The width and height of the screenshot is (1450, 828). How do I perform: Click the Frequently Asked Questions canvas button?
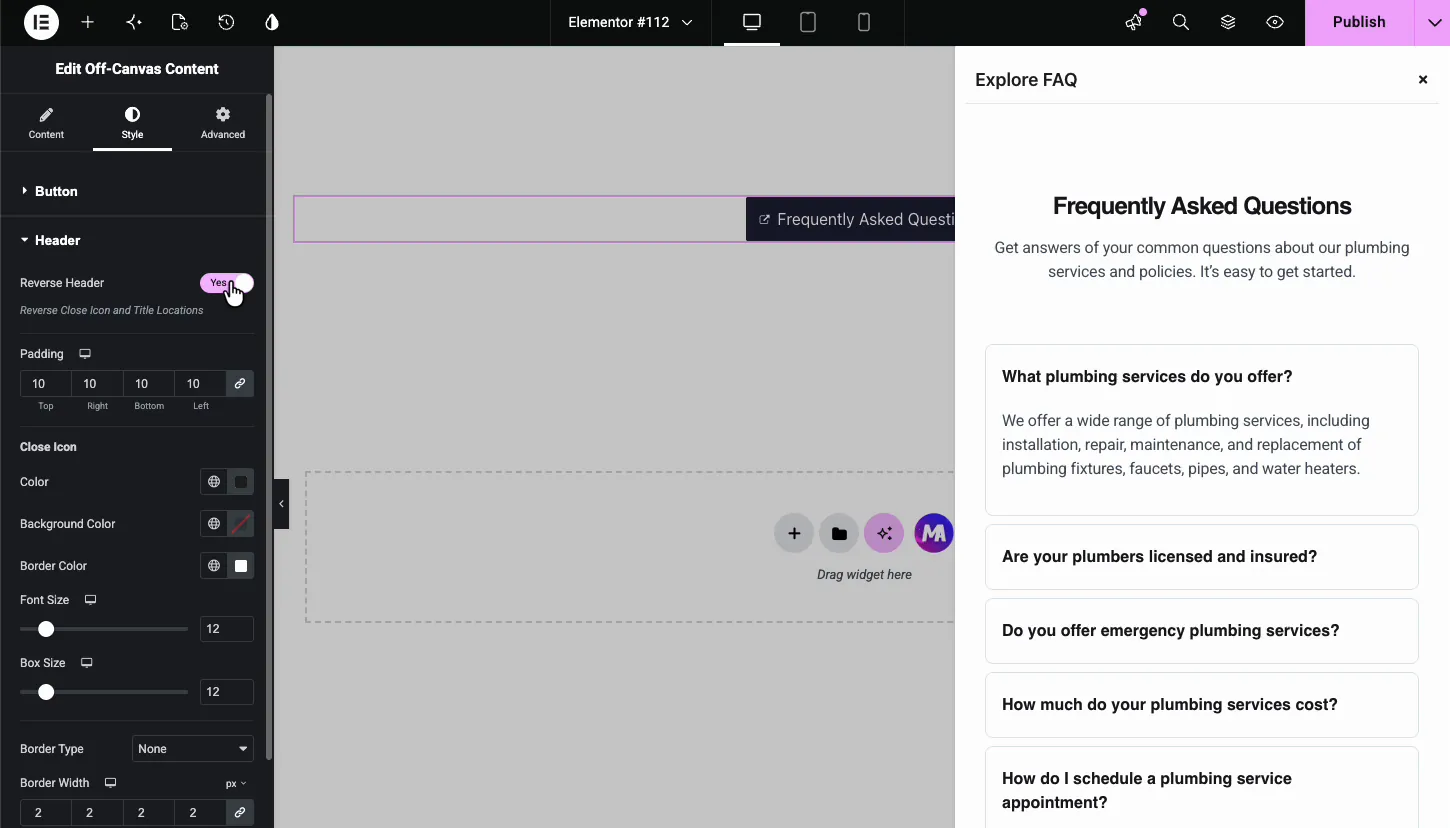coord(851,219)
